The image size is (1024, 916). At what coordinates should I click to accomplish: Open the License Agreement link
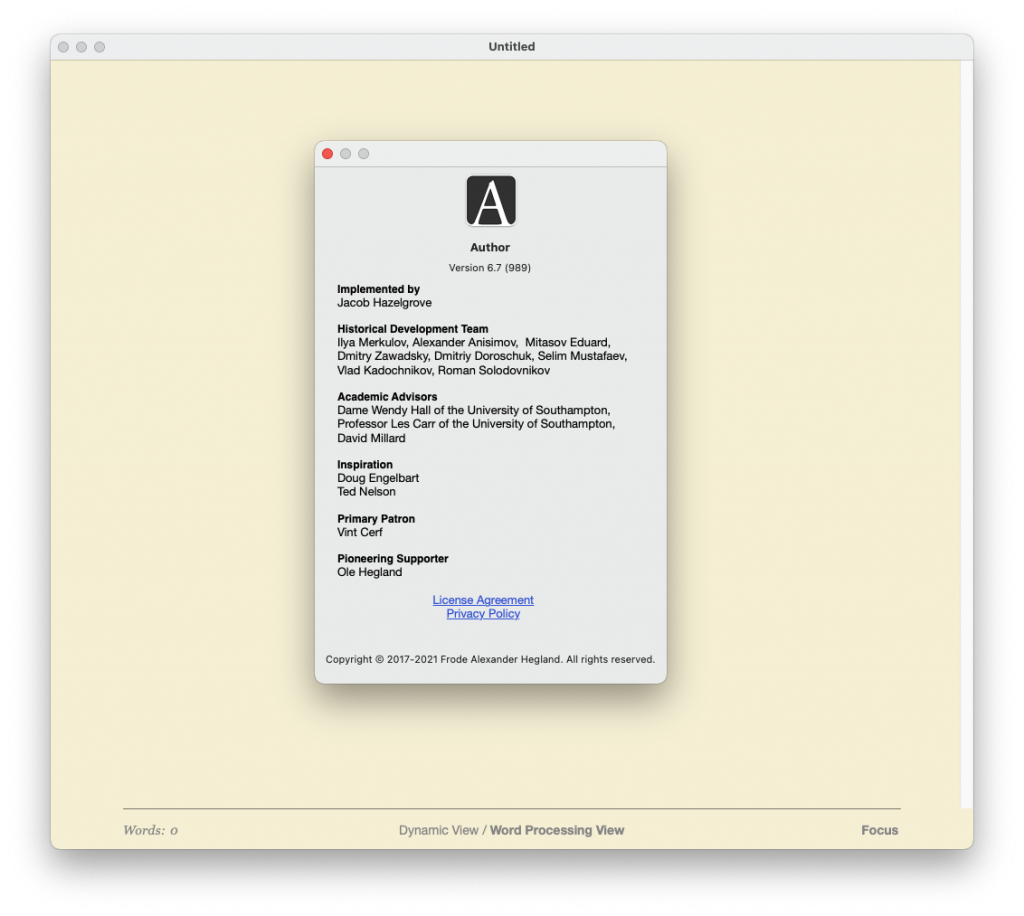click(483, 599)
